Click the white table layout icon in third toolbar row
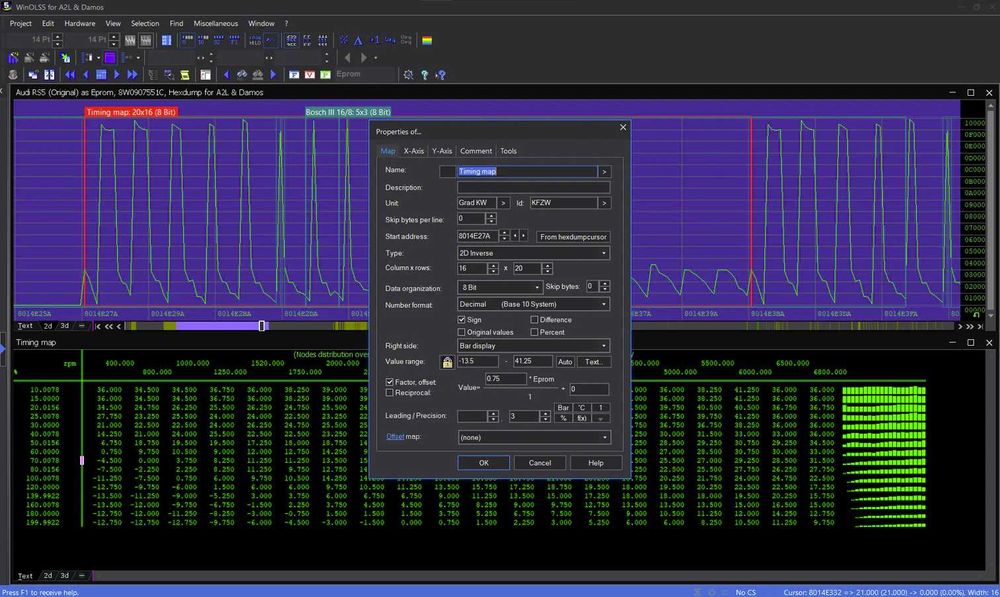This screenshot has width=1000, height=597. [x=205, y=75]
